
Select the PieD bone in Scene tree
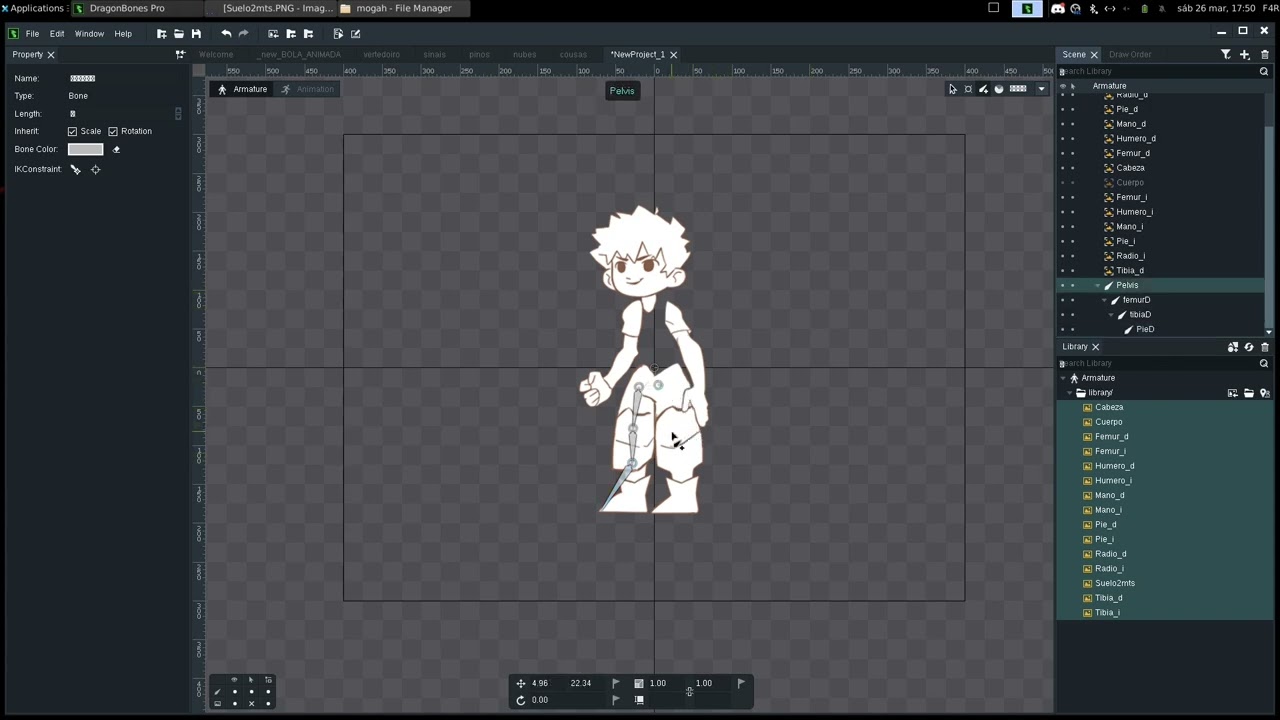(1145, 330)
